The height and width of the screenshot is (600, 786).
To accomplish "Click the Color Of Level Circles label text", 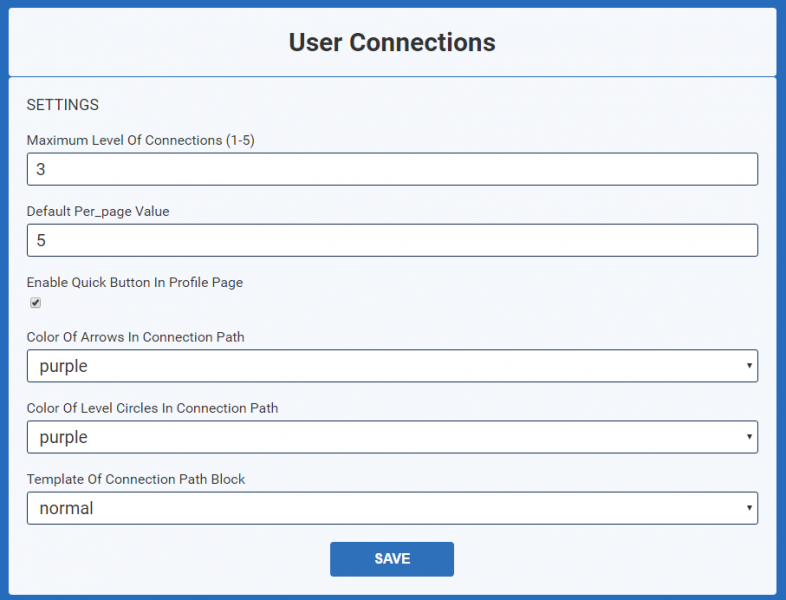I will click(152, 408).
